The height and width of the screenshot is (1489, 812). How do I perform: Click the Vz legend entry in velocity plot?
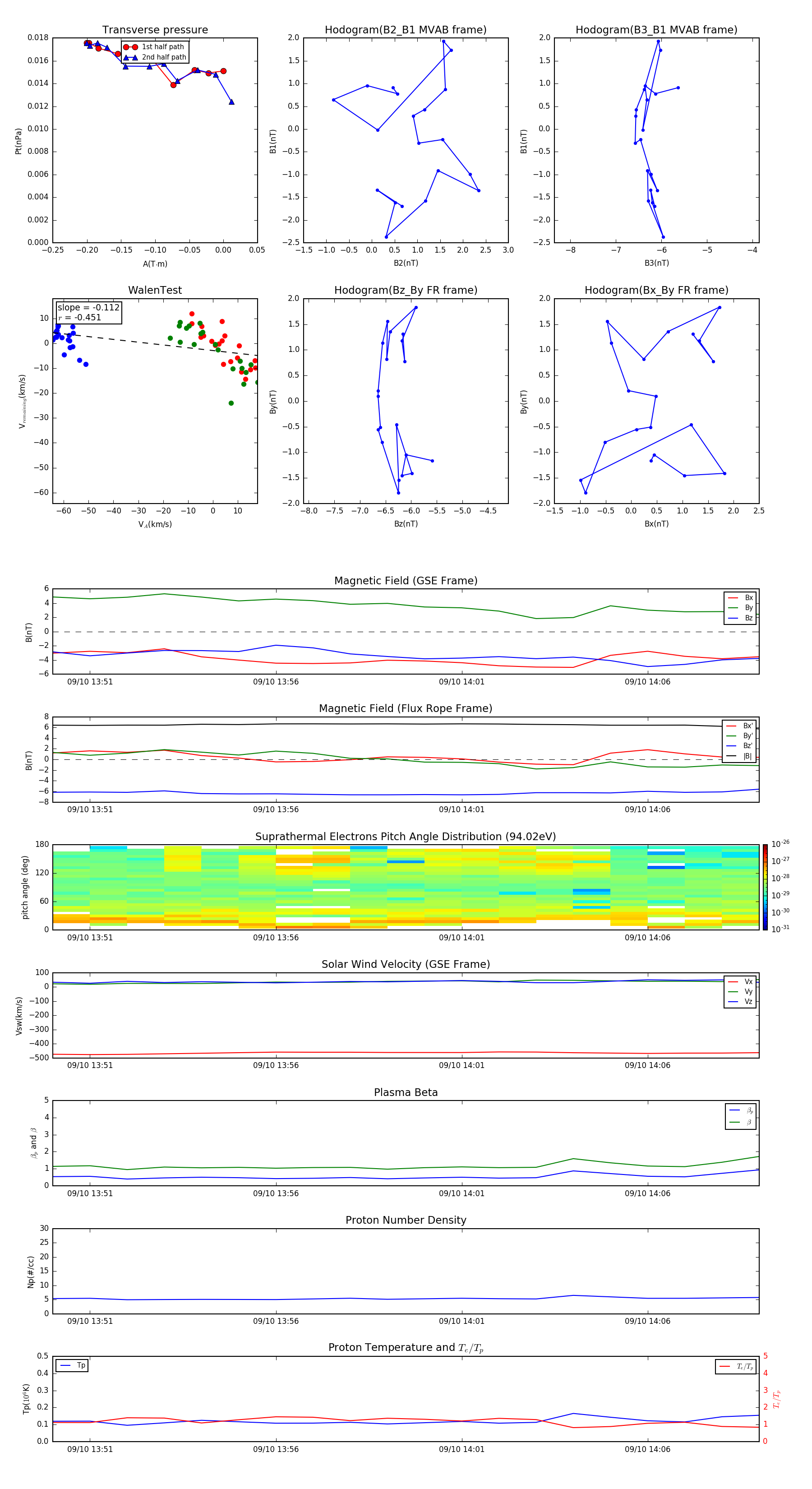pos(740,1002)
